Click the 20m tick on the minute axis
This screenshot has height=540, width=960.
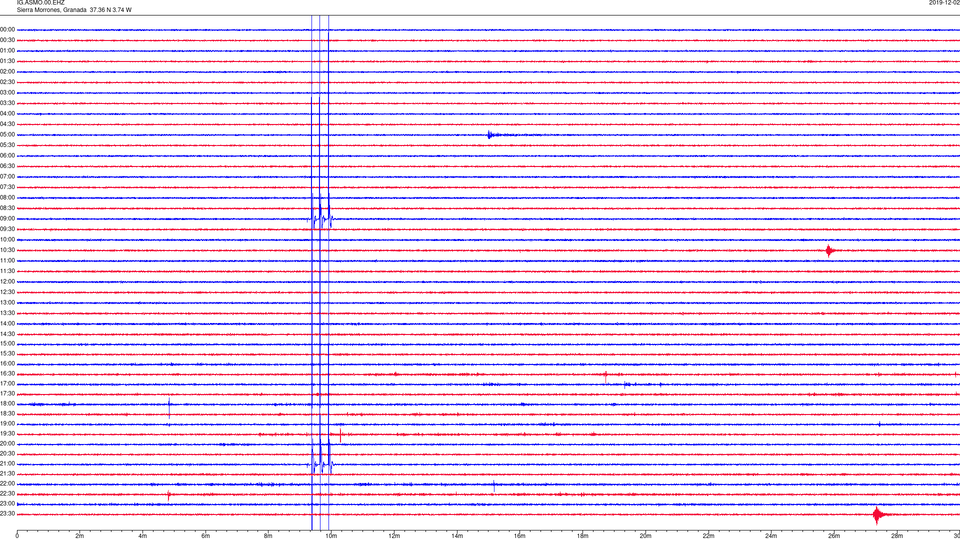[x=645, y=536]
